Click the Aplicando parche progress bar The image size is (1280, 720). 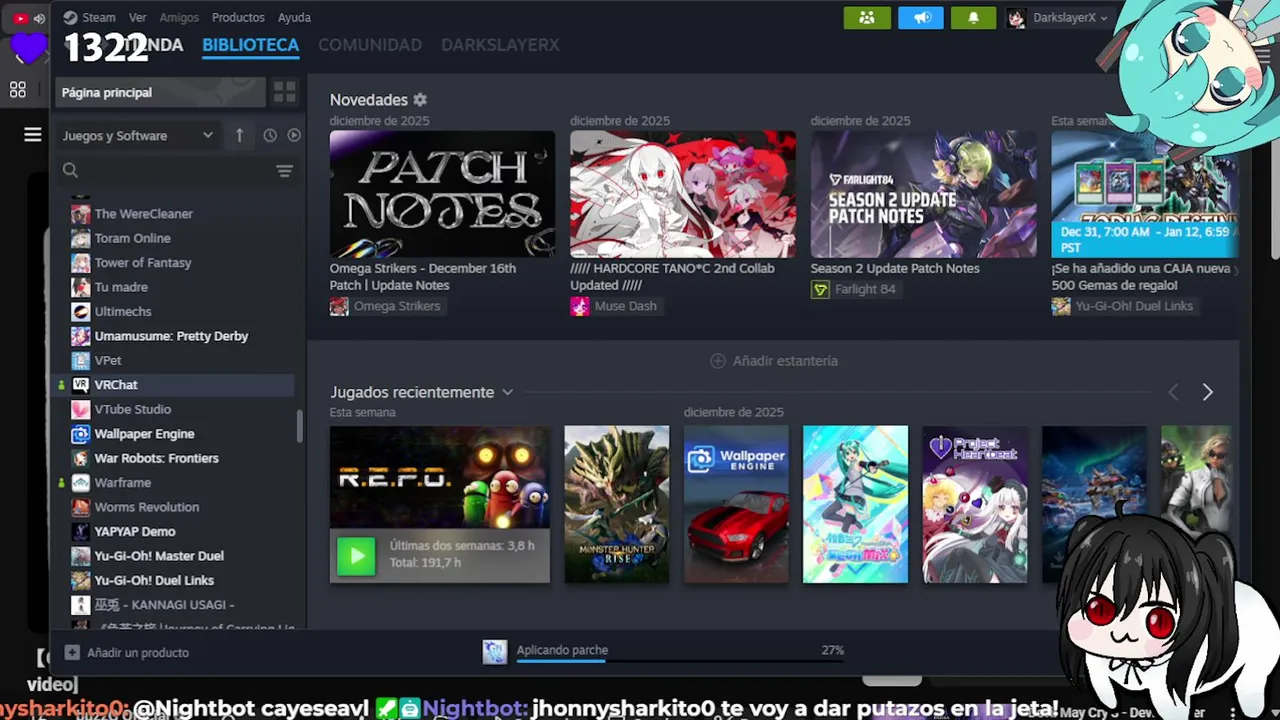coord(680,661)
